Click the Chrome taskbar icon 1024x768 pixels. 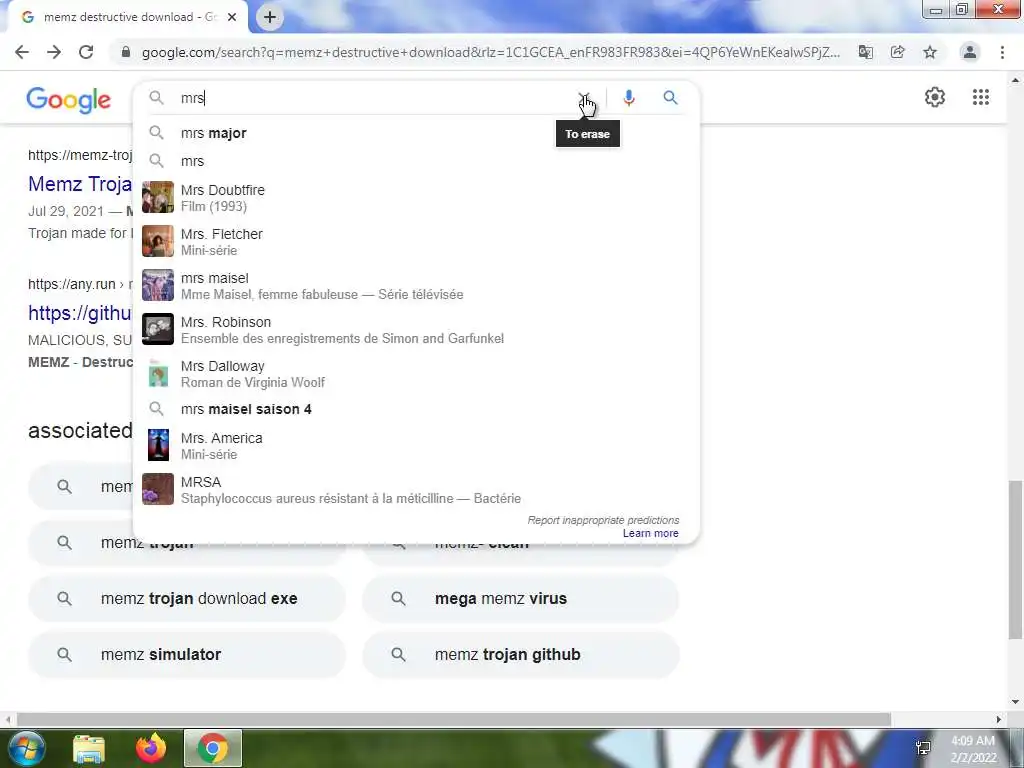(x=213, y=748)
